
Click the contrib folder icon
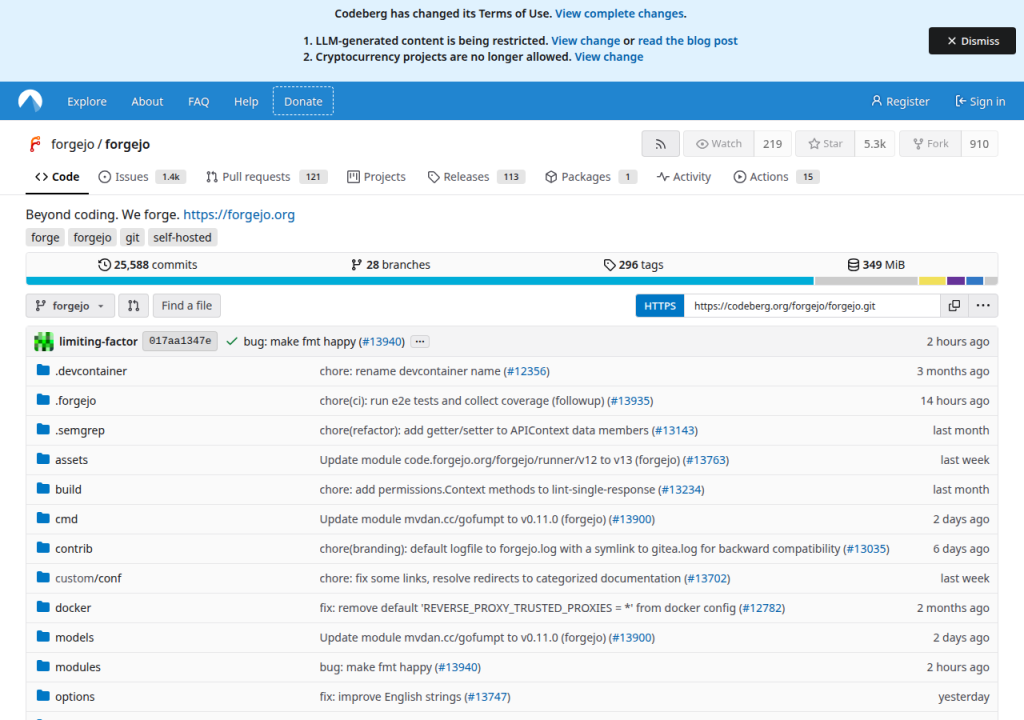44,548
